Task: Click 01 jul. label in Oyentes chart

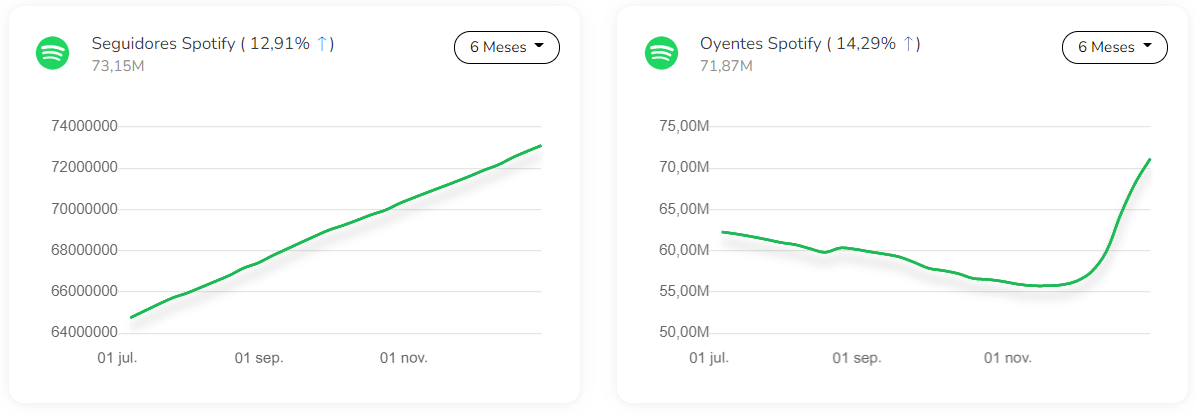Action: (x=710, y=358)
